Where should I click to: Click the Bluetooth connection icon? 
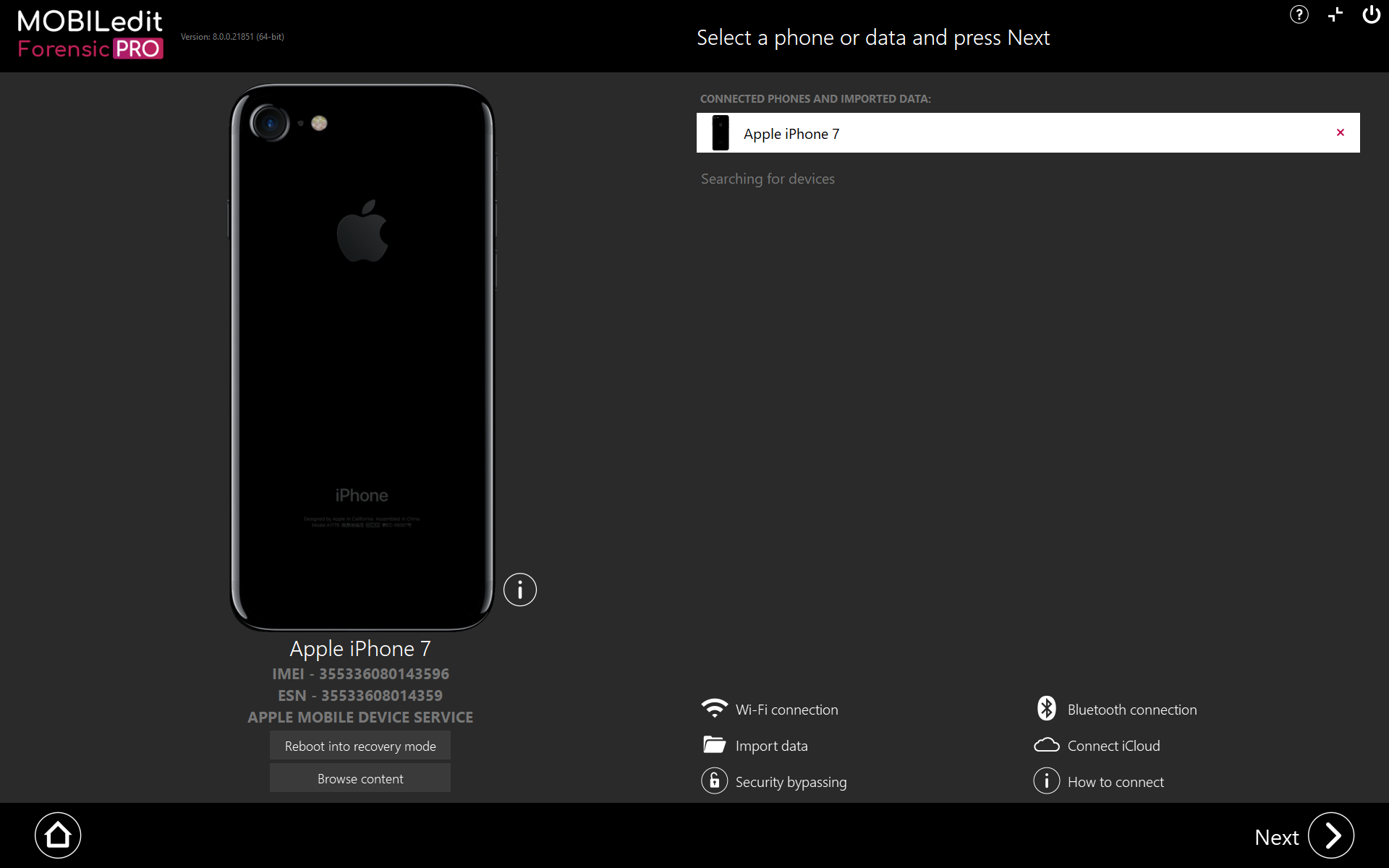[x=1046, y=709]
